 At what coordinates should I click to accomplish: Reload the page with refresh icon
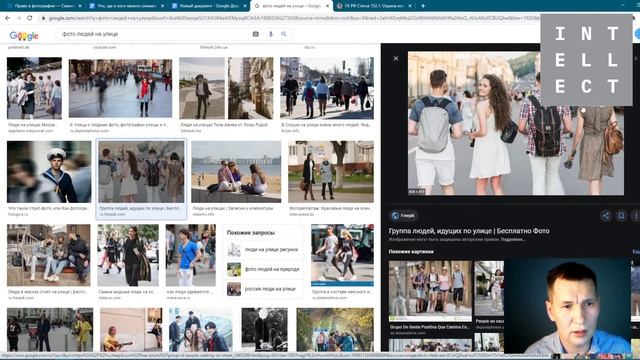click(30, 18)
